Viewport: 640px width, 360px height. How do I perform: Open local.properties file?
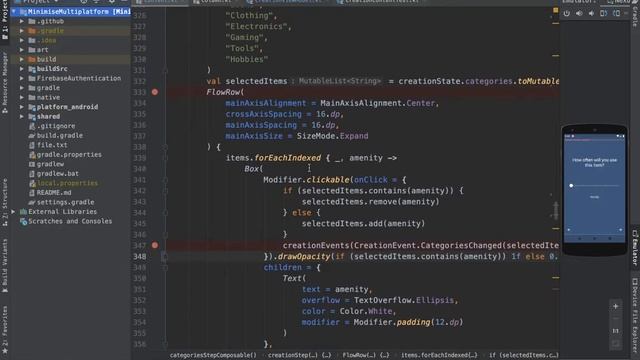(x=67, y=183)
